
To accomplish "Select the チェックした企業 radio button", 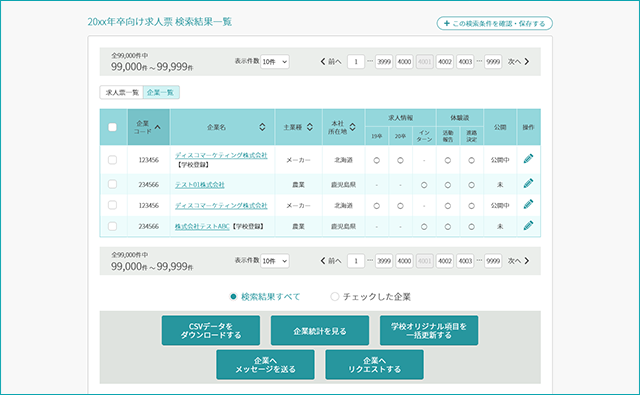I will click(335, 297).
